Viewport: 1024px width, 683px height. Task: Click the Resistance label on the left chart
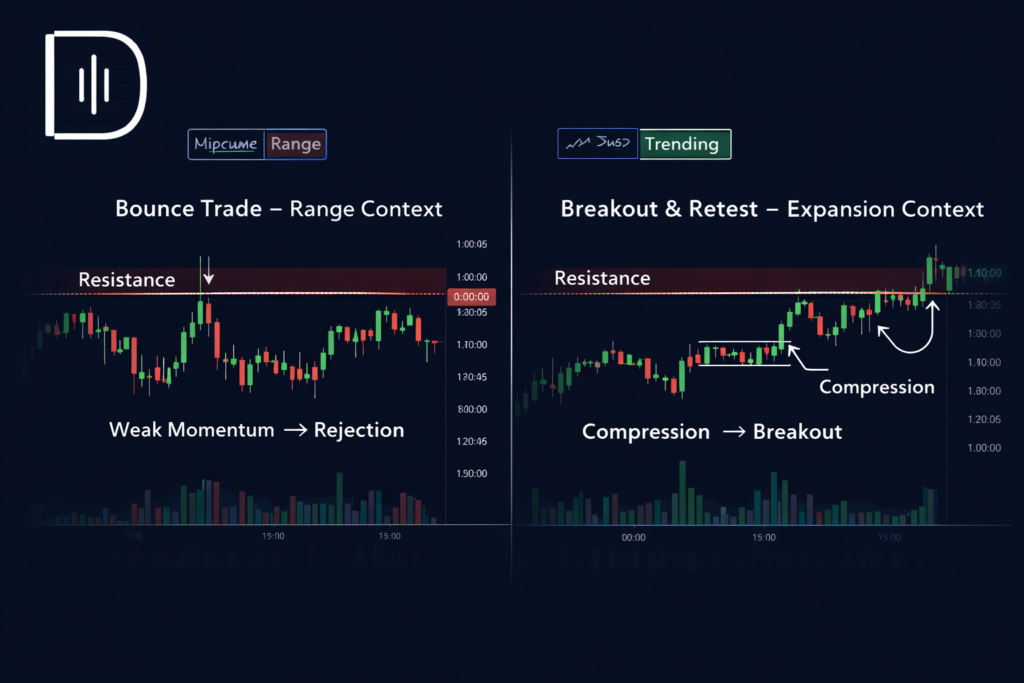[x=126, y=280]
